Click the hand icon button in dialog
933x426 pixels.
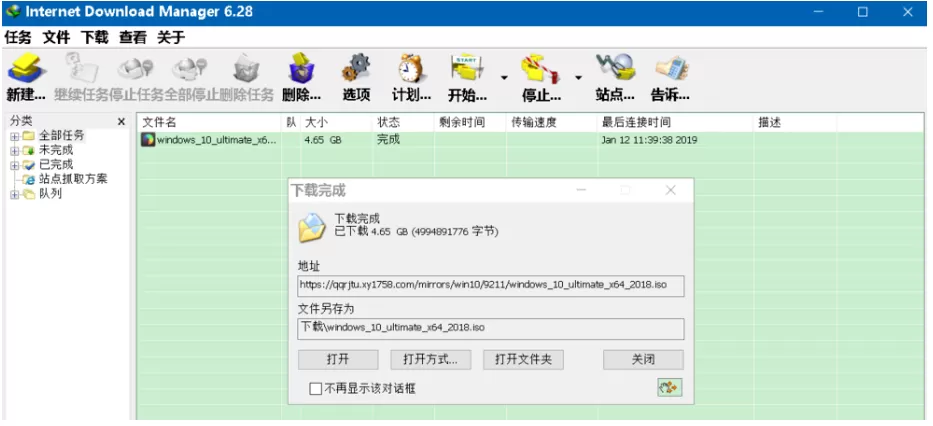670,388
